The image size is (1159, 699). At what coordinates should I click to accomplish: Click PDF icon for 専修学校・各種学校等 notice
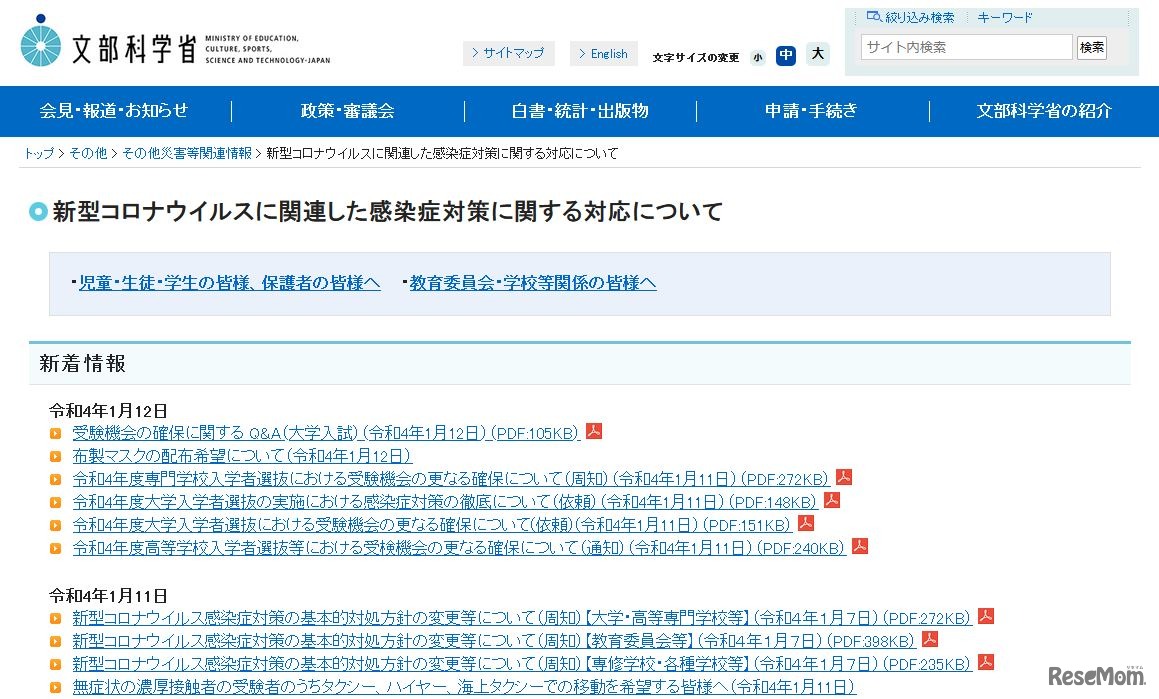986,662
